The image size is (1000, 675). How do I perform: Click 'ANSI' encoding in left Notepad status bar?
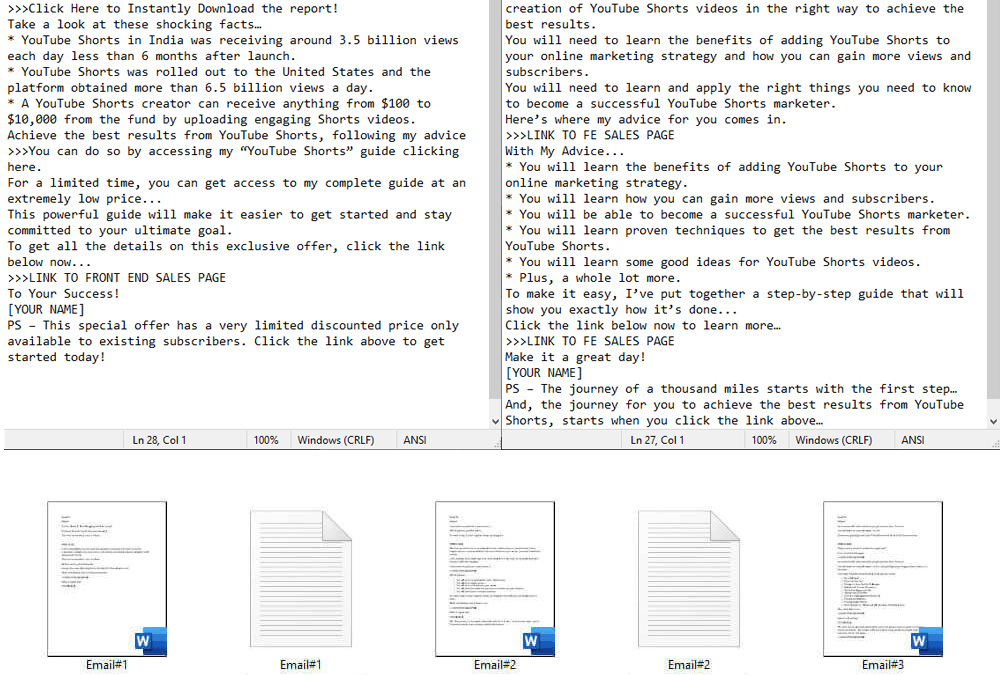point(415,440)
